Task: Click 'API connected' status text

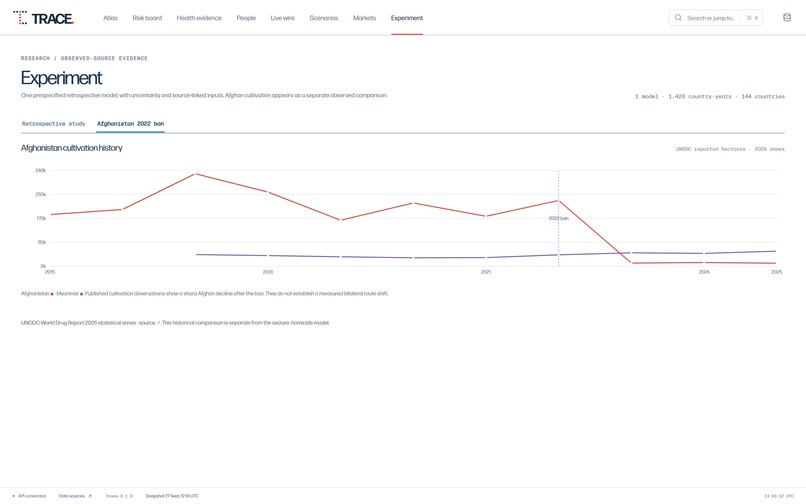Action: pyautogui.click(x=32, y=496)
